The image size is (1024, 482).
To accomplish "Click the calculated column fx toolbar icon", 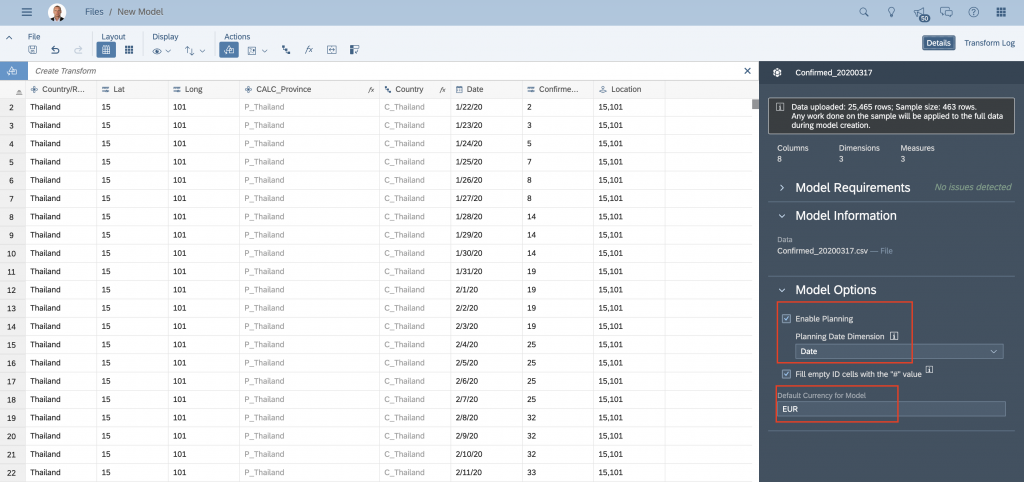I will click(x=309, y=50).
